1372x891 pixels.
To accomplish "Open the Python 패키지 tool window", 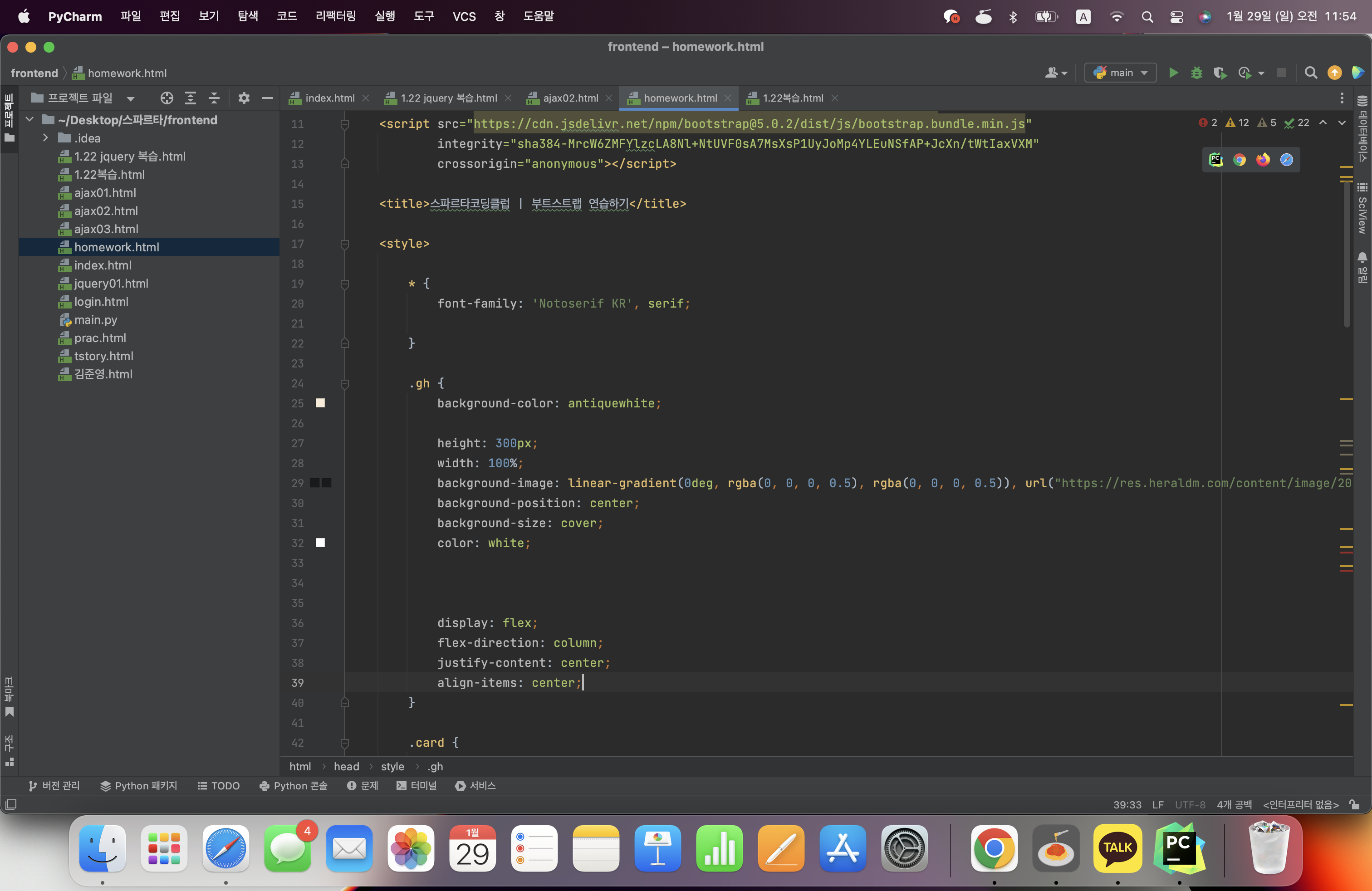I will [x=139, y=786].
